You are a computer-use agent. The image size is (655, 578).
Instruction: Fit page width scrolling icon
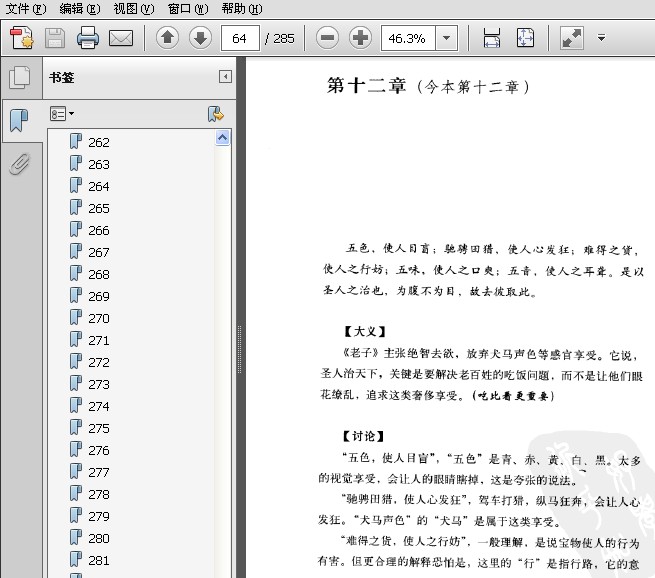[492, 38]
